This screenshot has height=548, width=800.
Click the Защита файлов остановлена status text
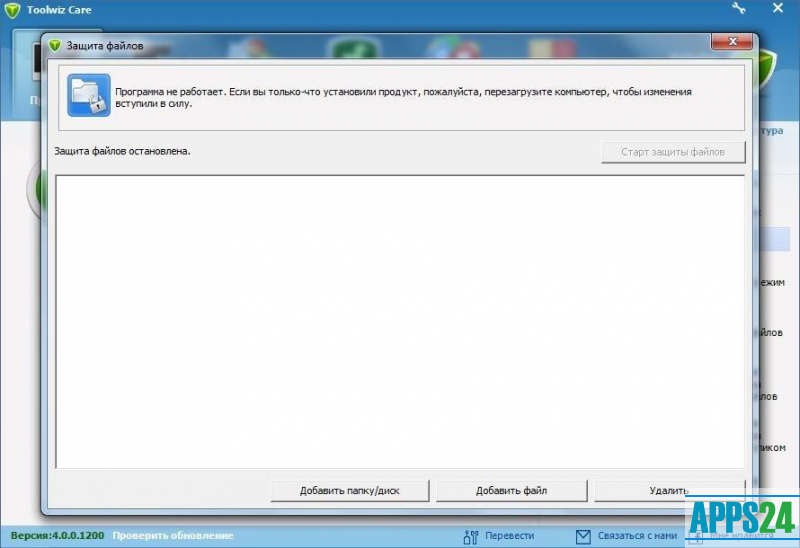click(122, 151)
